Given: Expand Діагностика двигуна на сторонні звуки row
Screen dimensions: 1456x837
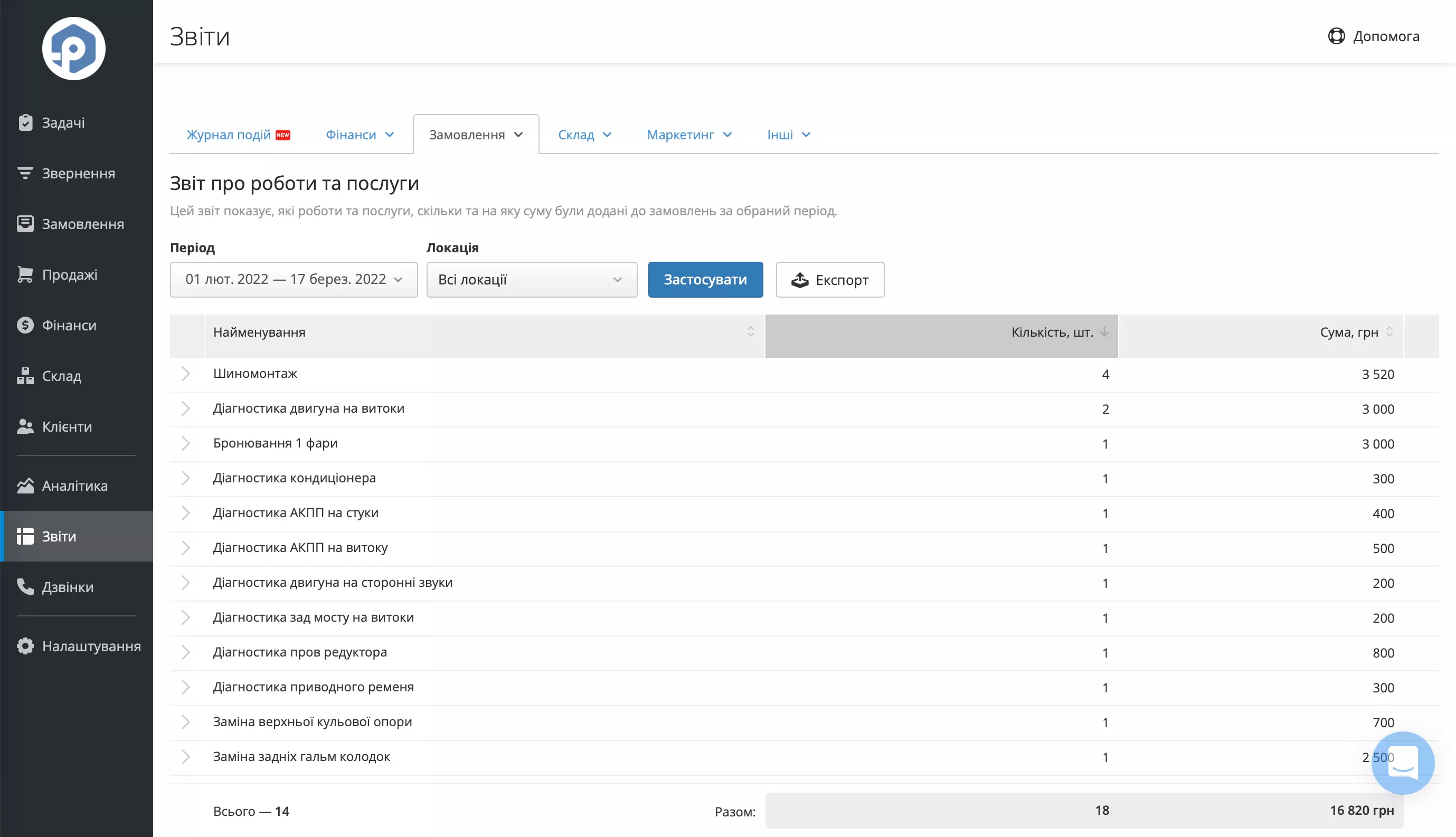Looking at the screenshot, I should 185,583.
